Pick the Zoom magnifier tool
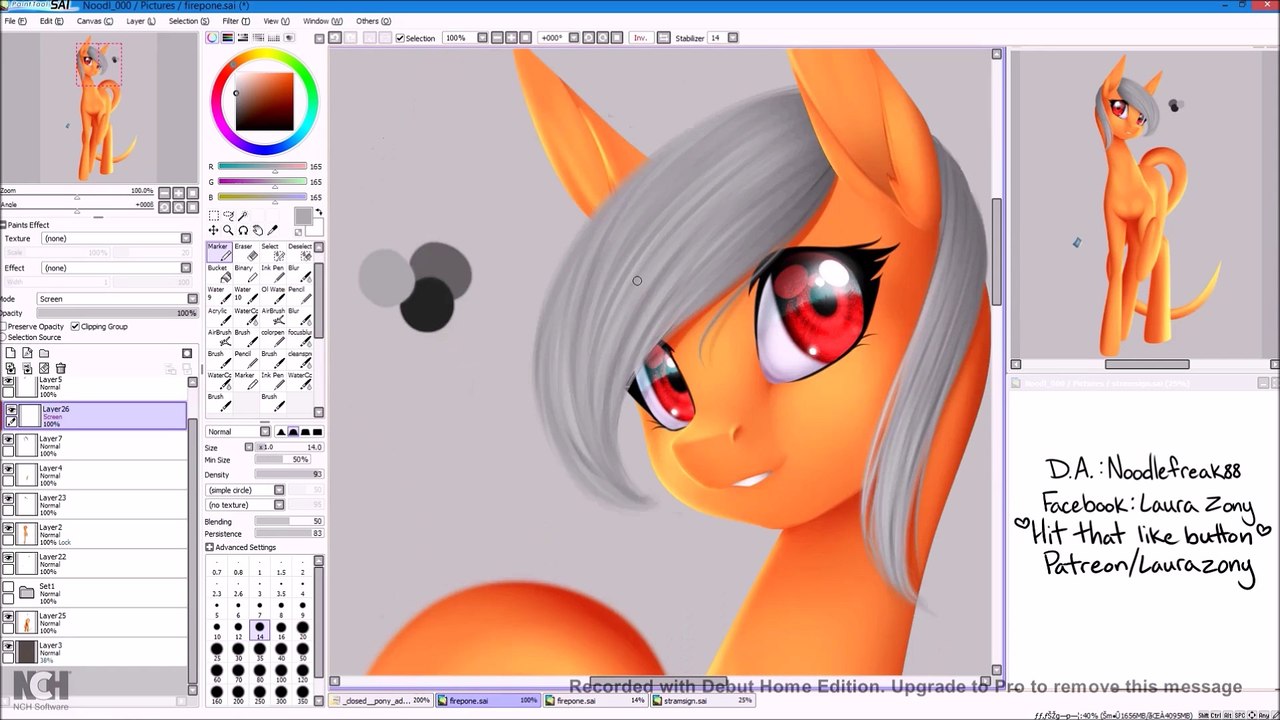1280x720 pixels. (x=228, y=230)
